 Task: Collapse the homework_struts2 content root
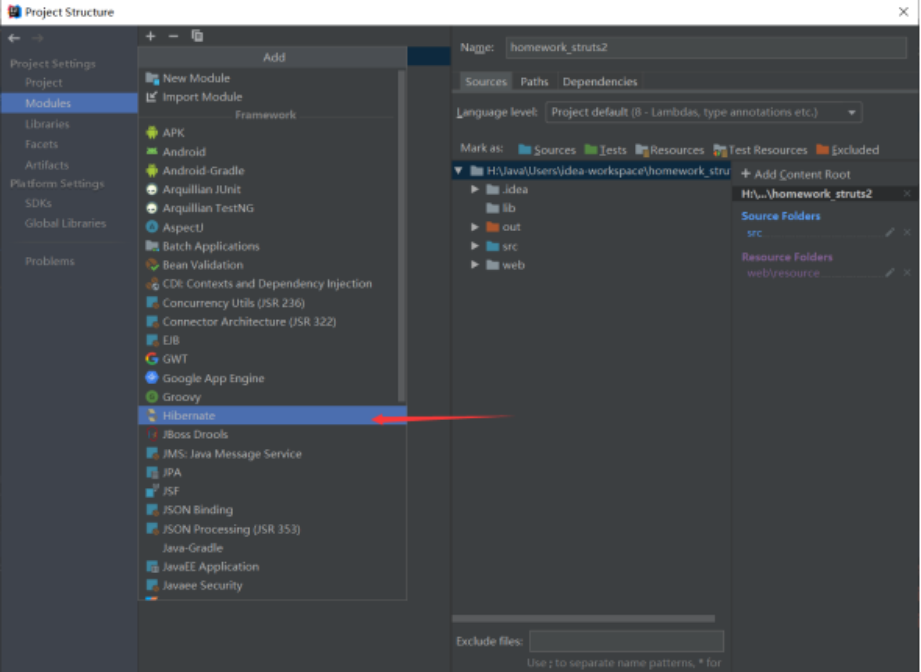(458, 171)
